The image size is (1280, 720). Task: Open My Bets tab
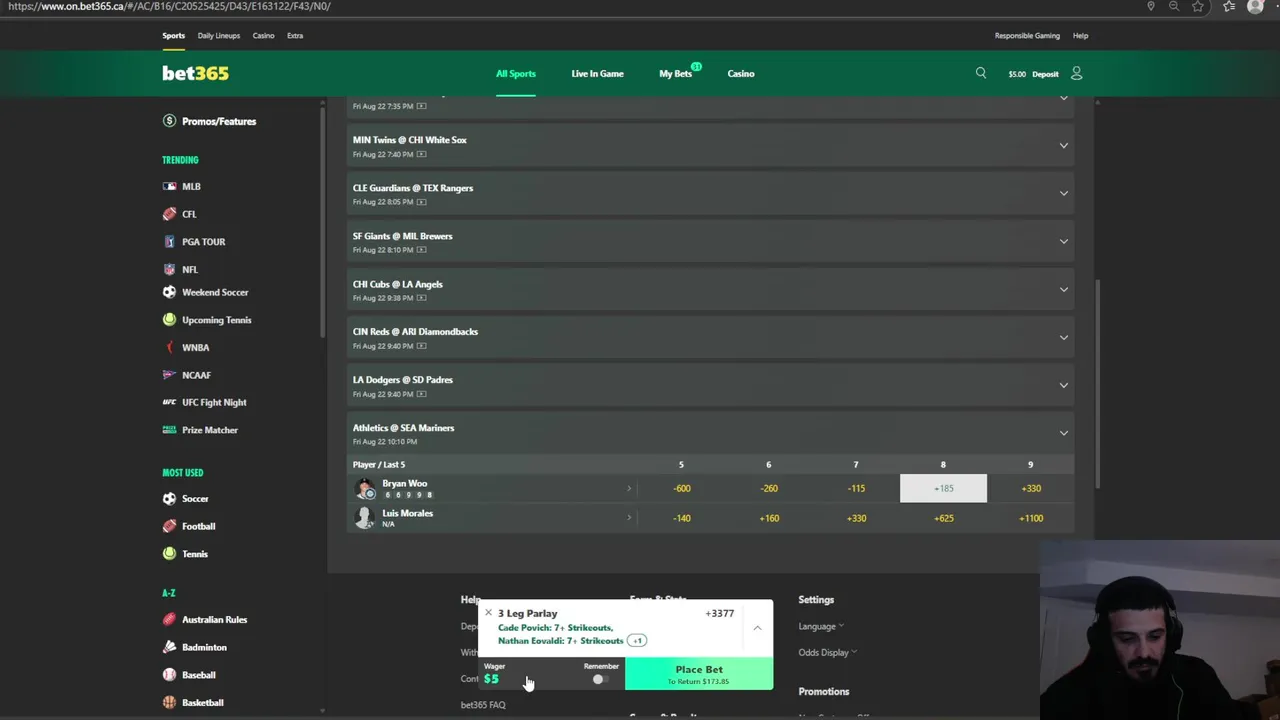click(675, 73)
